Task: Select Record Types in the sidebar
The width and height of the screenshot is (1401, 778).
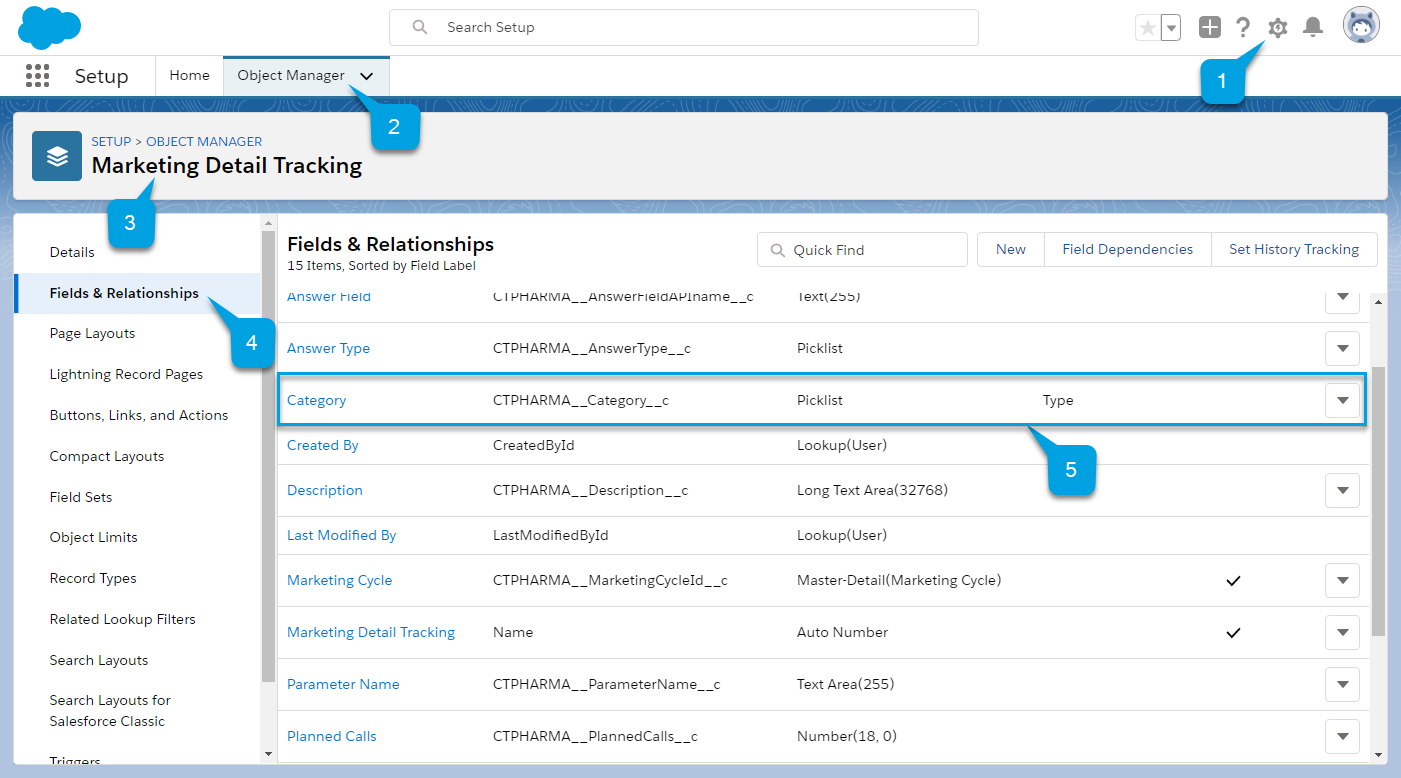Action: tap(93, 579)
